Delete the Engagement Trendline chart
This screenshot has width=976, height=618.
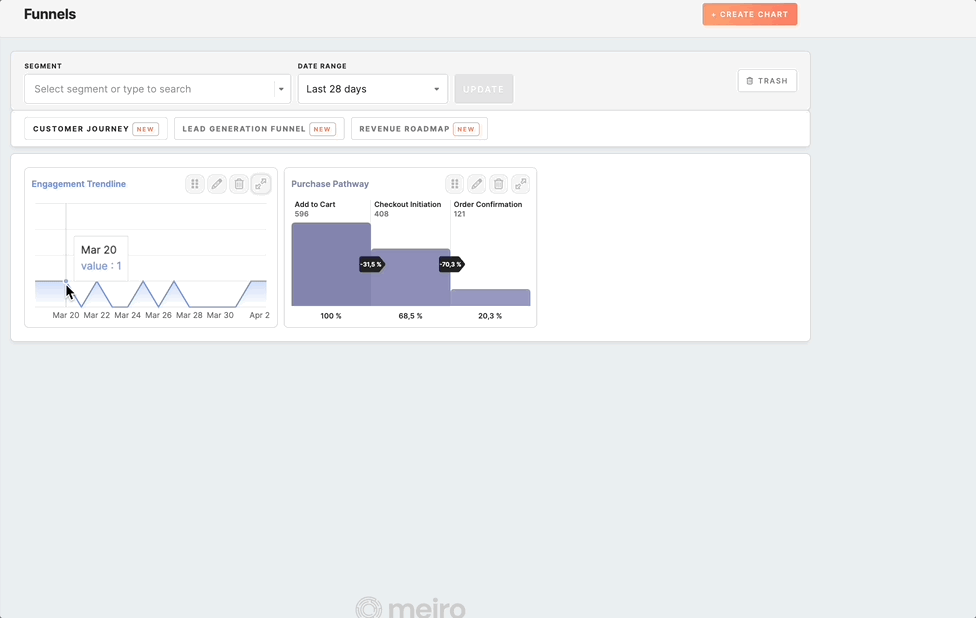[x=238, y=184]
